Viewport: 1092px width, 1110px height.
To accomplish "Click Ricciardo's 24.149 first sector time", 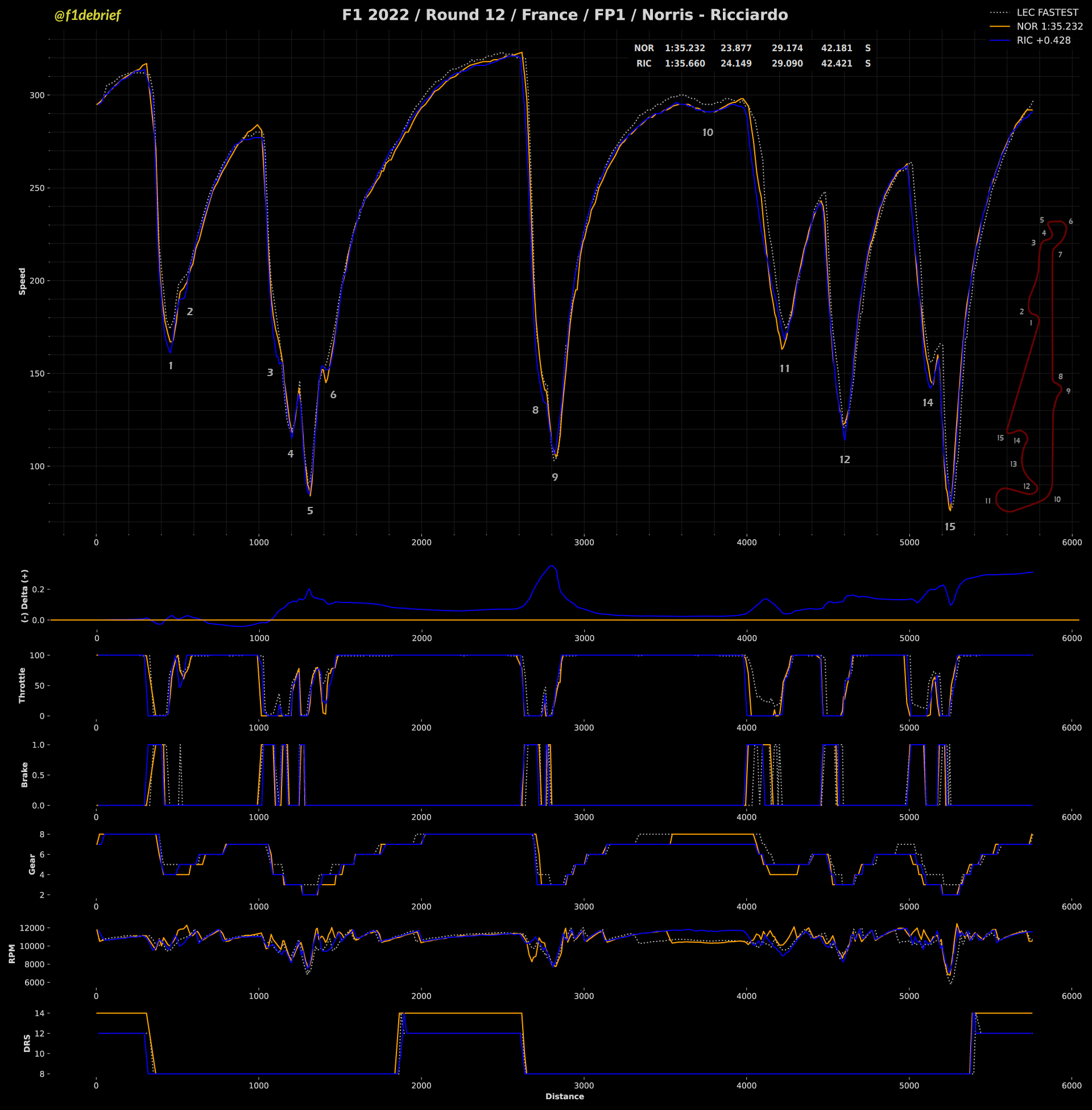I will pyautogui.click(x=736, y=64).
